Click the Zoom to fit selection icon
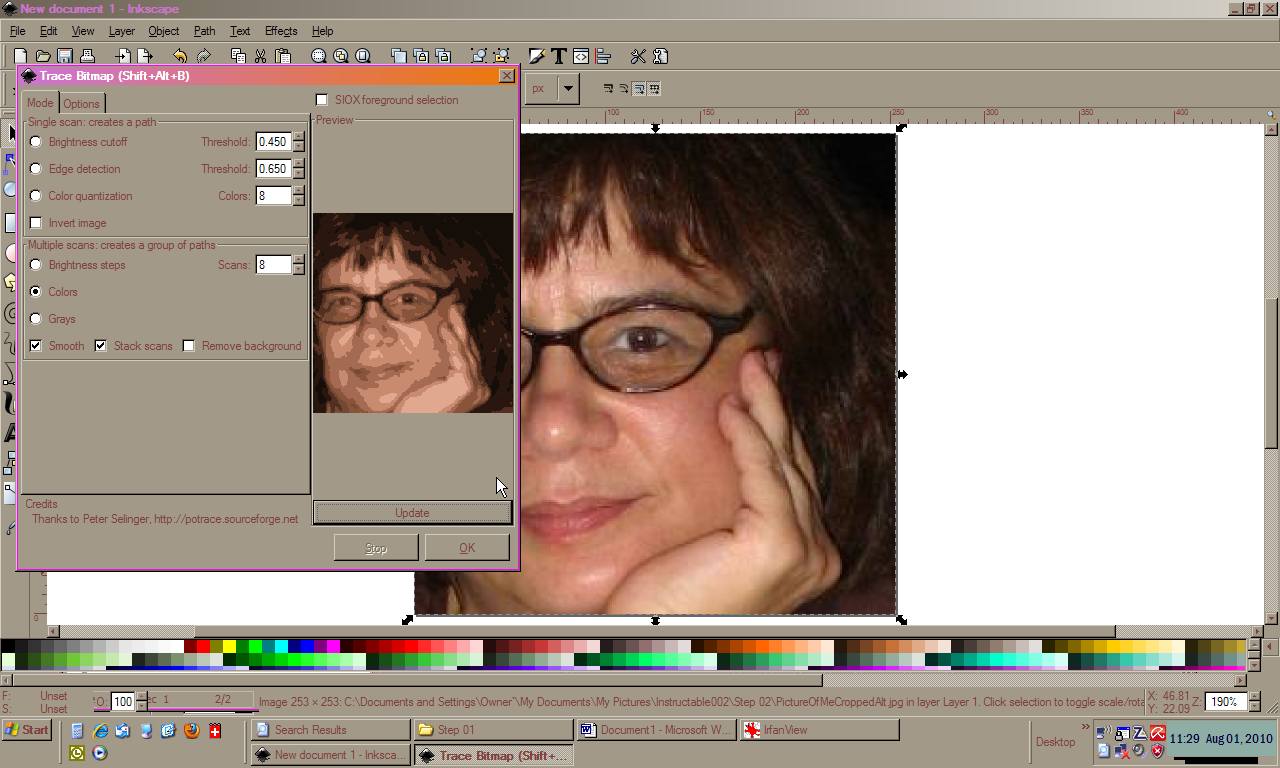 [319, 57]
